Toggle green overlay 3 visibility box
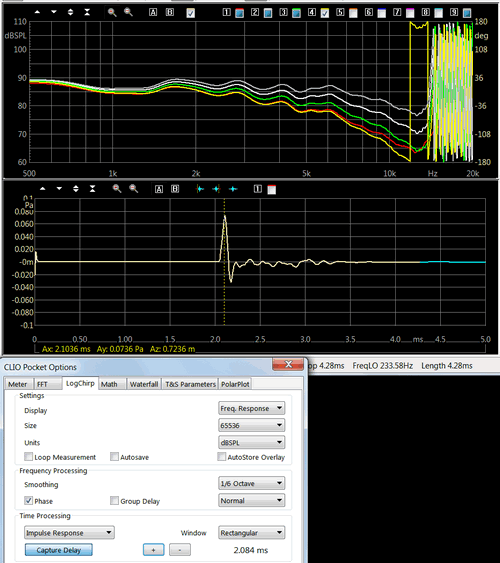The image size is (500, 563). tap(296, 13)
